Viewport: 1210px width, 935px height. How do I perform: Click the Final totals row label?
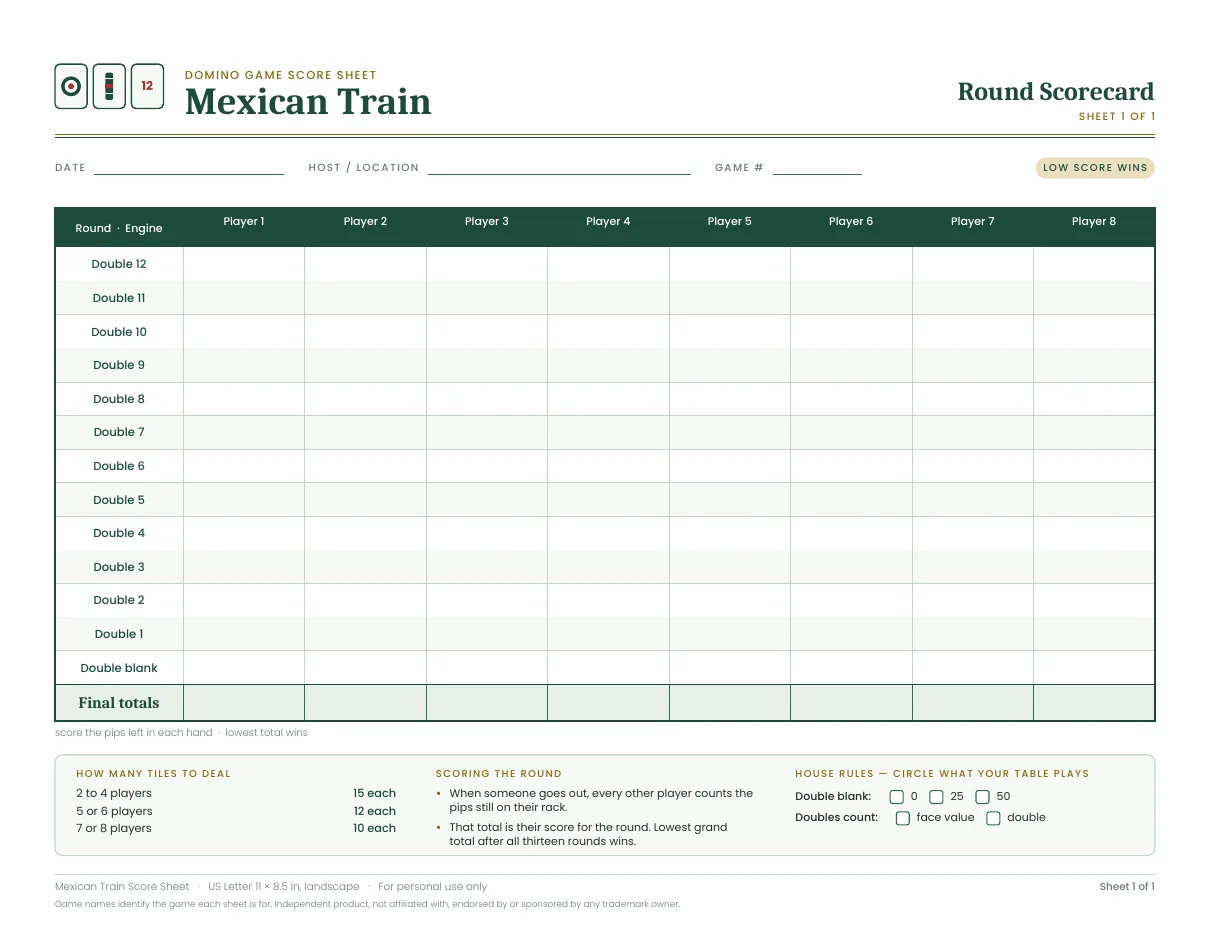119,703
